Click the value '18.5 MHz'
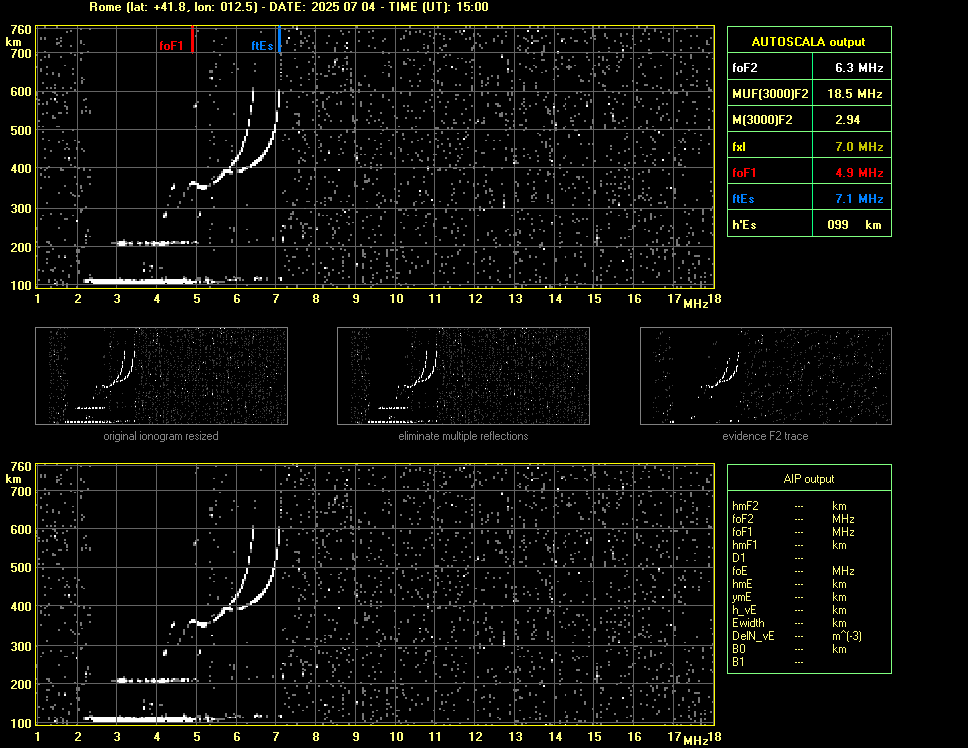This screenshot has height=748, width=968. tap(855, 94)
